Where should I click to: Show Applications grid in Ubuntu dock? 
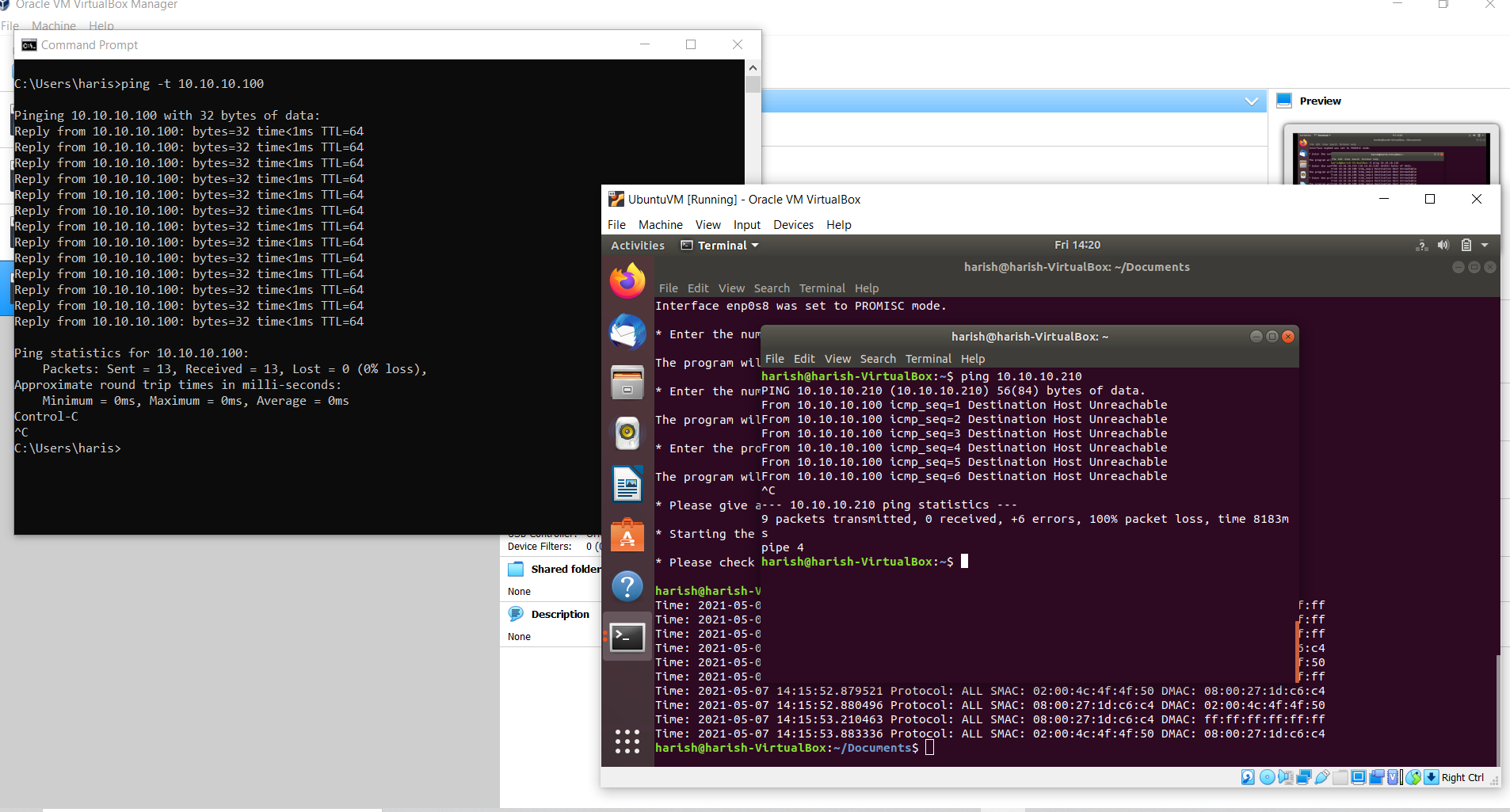[627, 741]
